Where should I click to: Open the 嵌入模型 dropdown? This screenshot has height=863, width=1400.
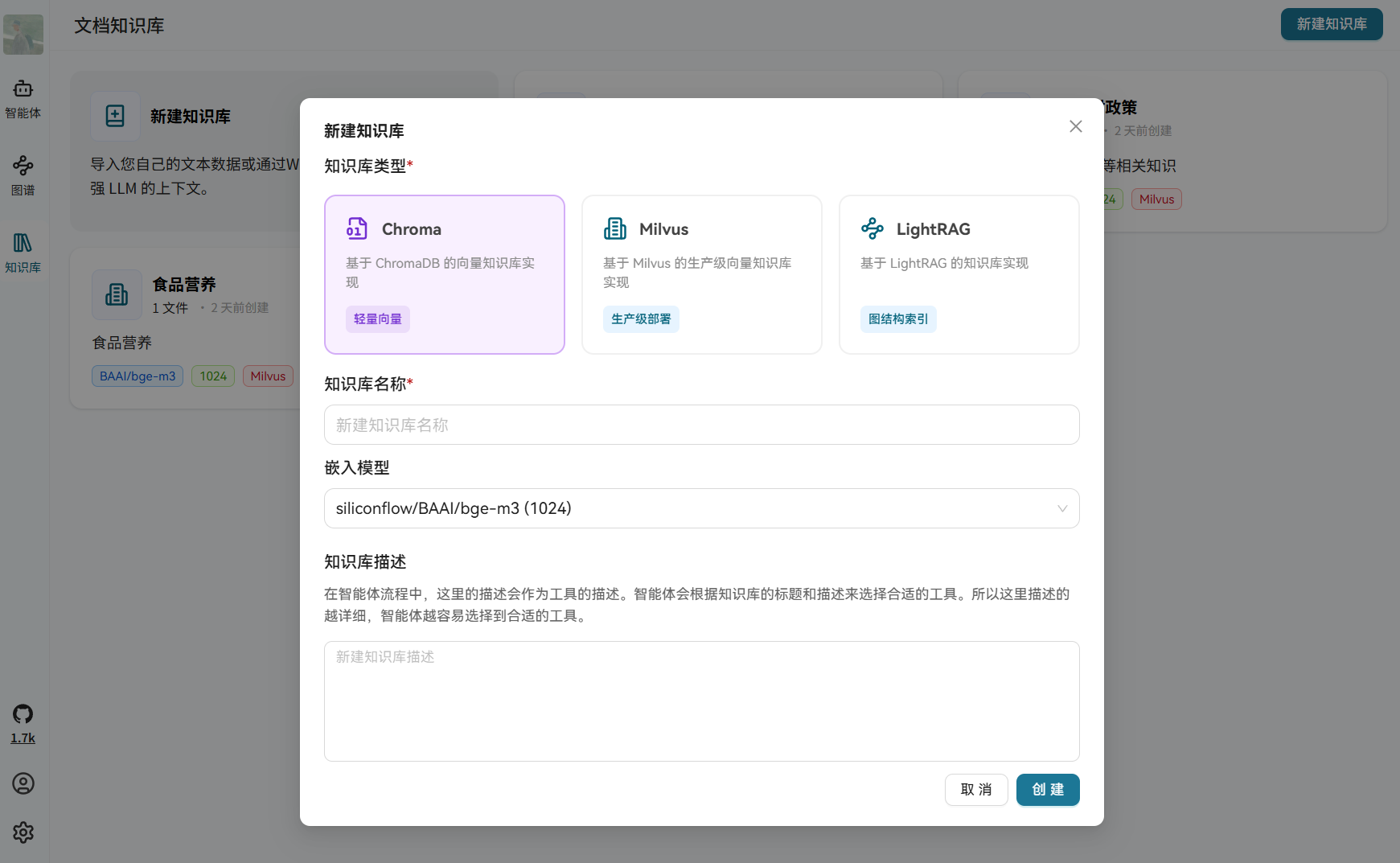click(x=702, y=508)
